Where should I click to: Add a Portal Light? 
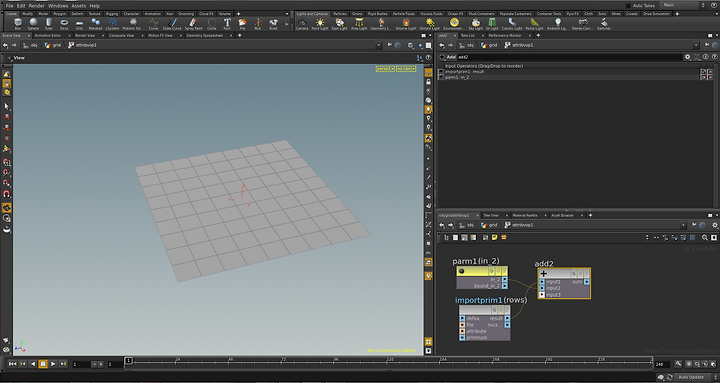point(534,23)
